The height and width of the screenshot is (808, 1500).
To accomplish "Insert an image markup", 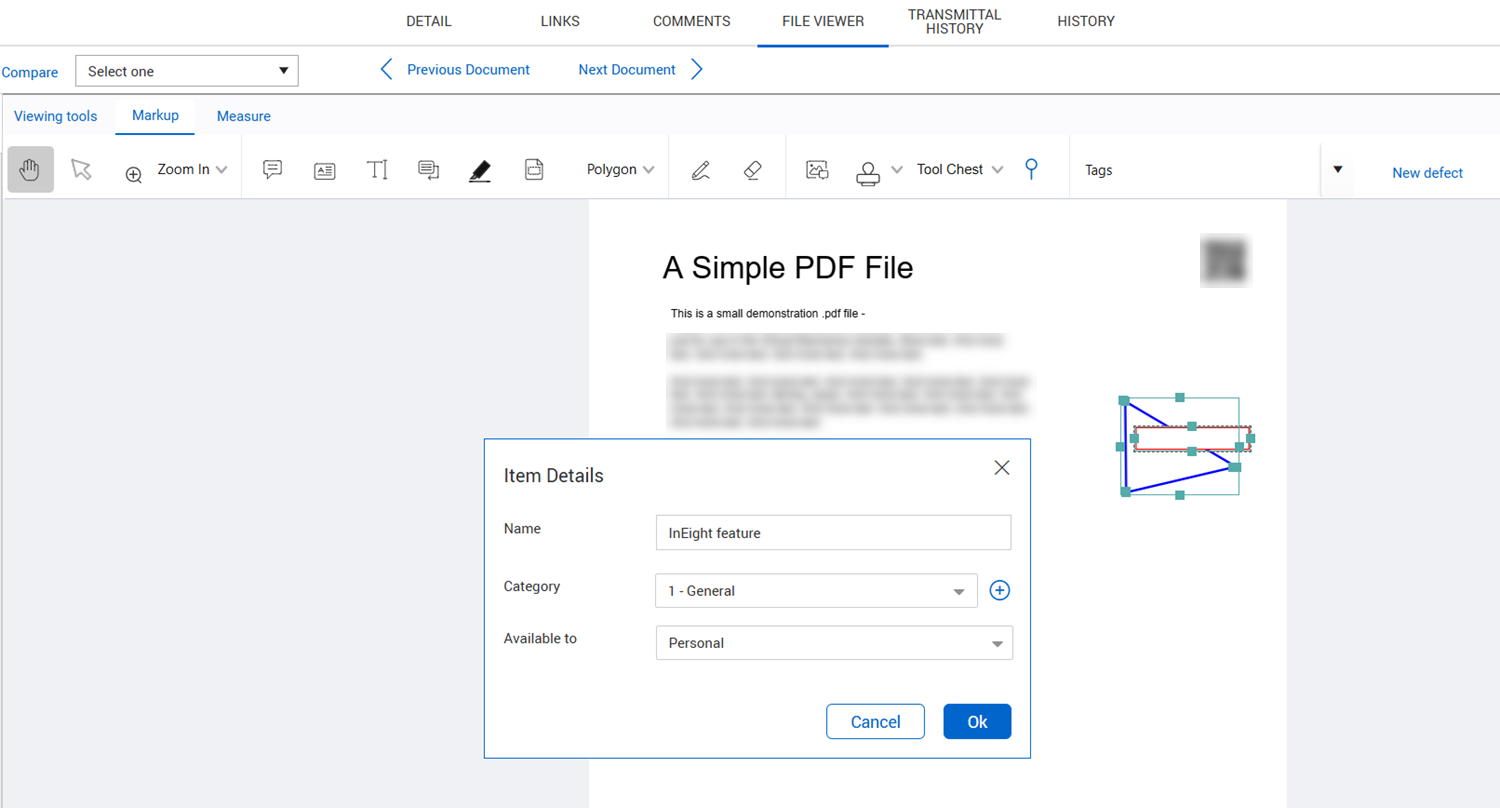I will (817, 170).
